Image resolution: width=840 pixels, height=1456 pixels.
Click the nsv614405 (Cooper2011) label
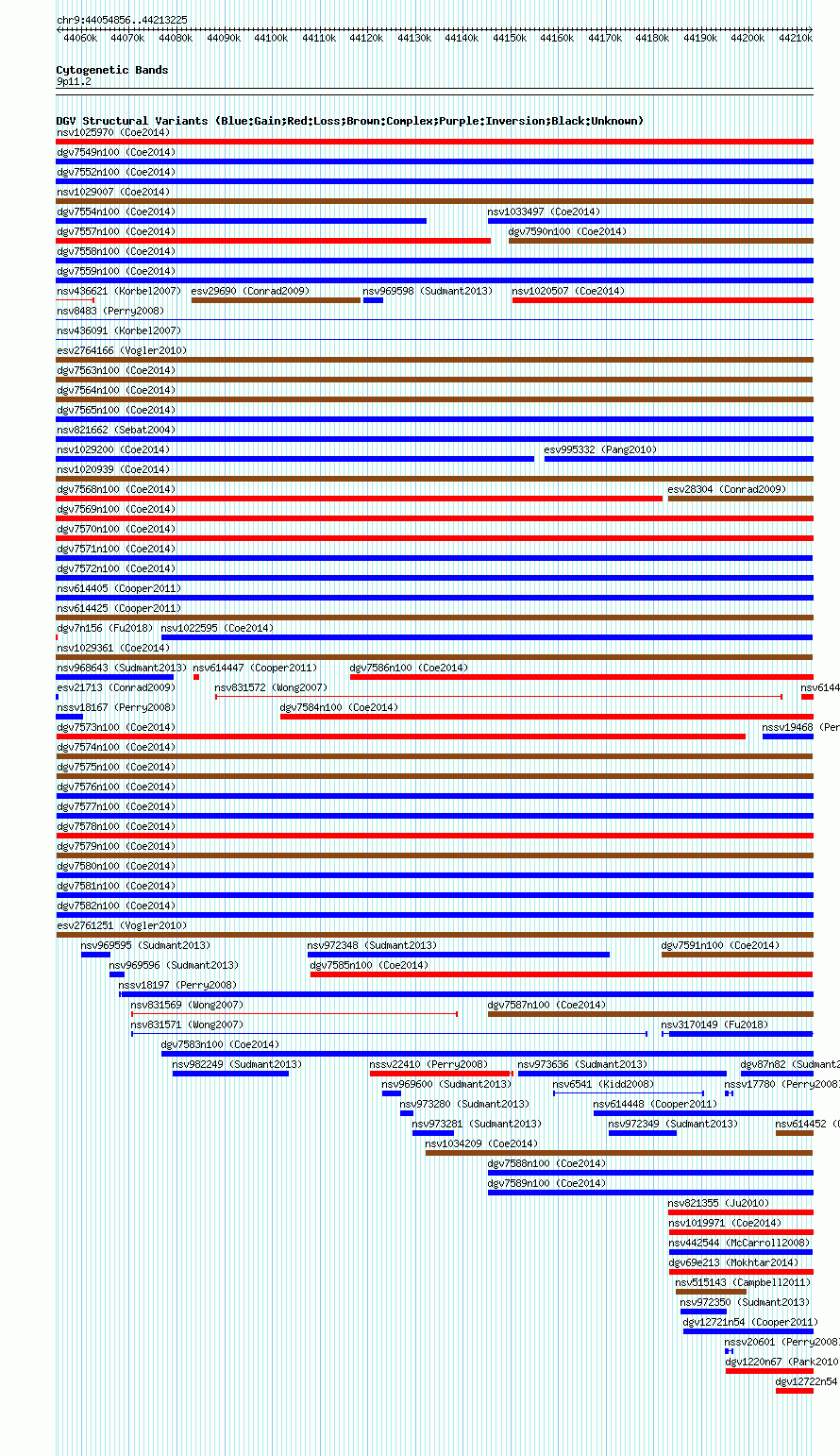(x=119, y=589)
